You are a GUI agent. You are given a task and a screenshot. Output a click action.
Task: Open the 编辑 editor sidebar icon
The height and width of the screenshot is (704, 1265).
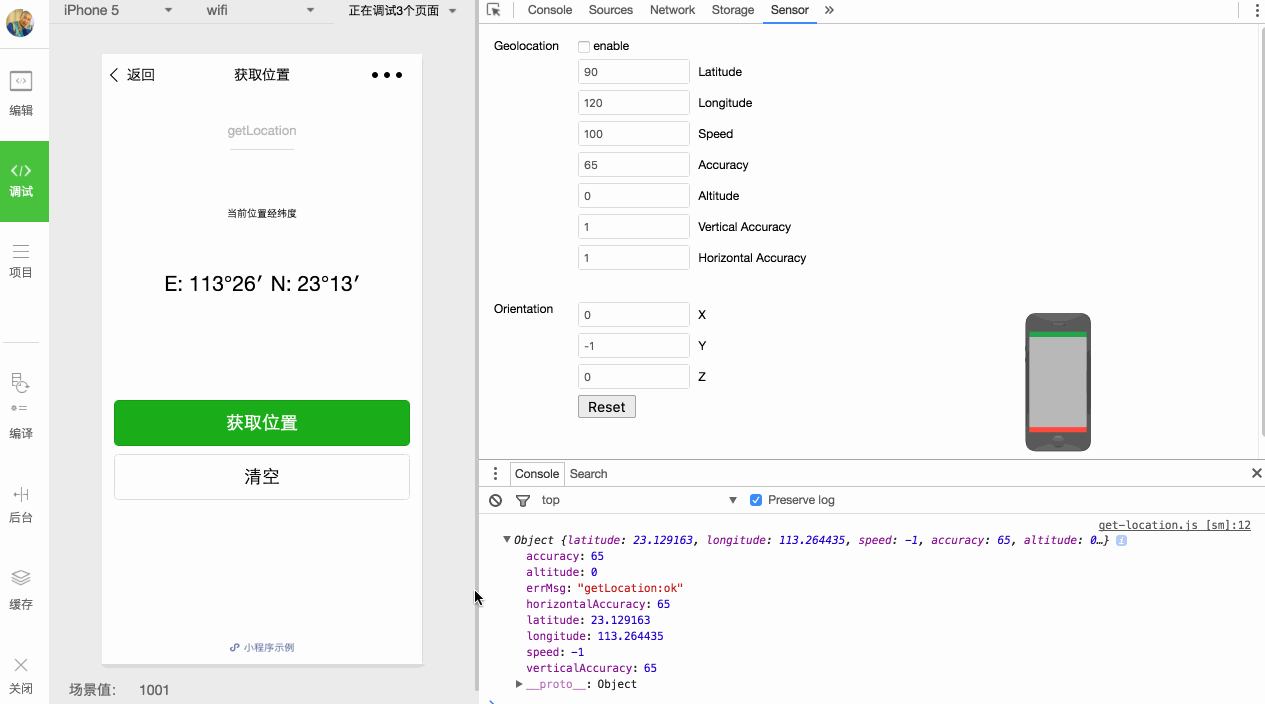coord(21,92)
